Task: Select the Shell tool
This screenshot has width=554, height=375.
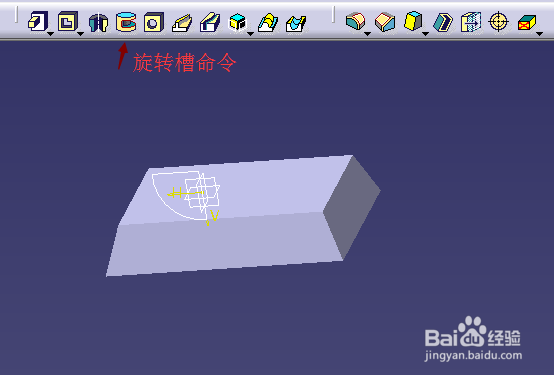Action: pyautogui.click(x=443, y=22)
